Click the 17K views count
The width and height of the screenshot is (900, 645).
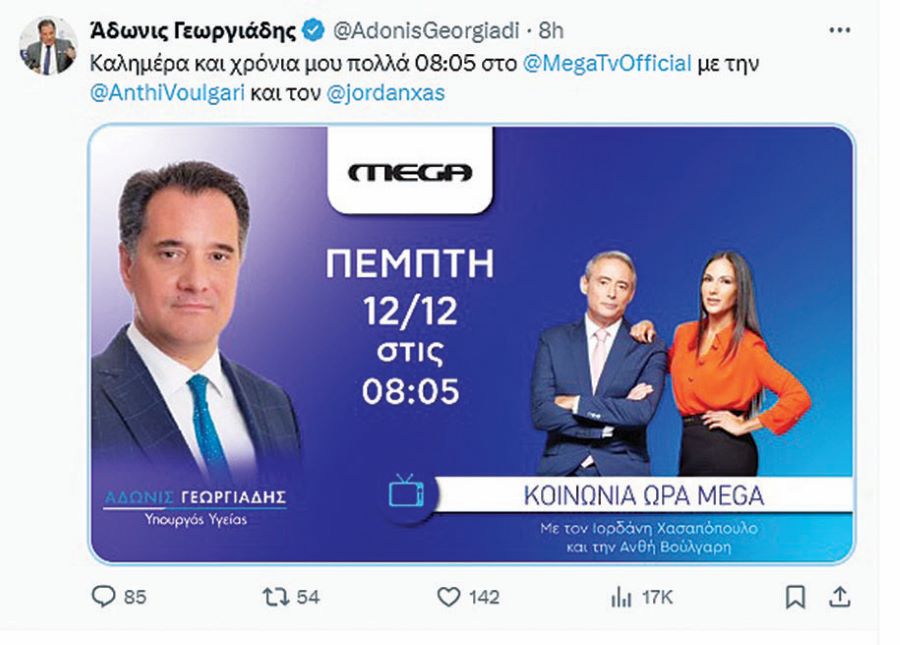(657, 597)
